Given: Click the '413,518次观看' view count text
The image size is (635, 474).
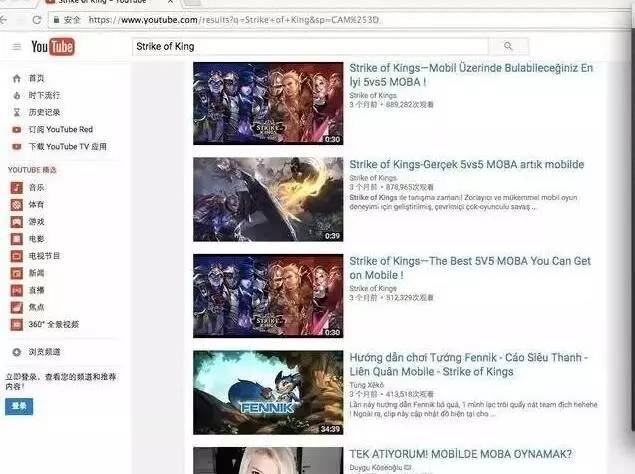Looking at the screenshot, I should pos(410,394).
